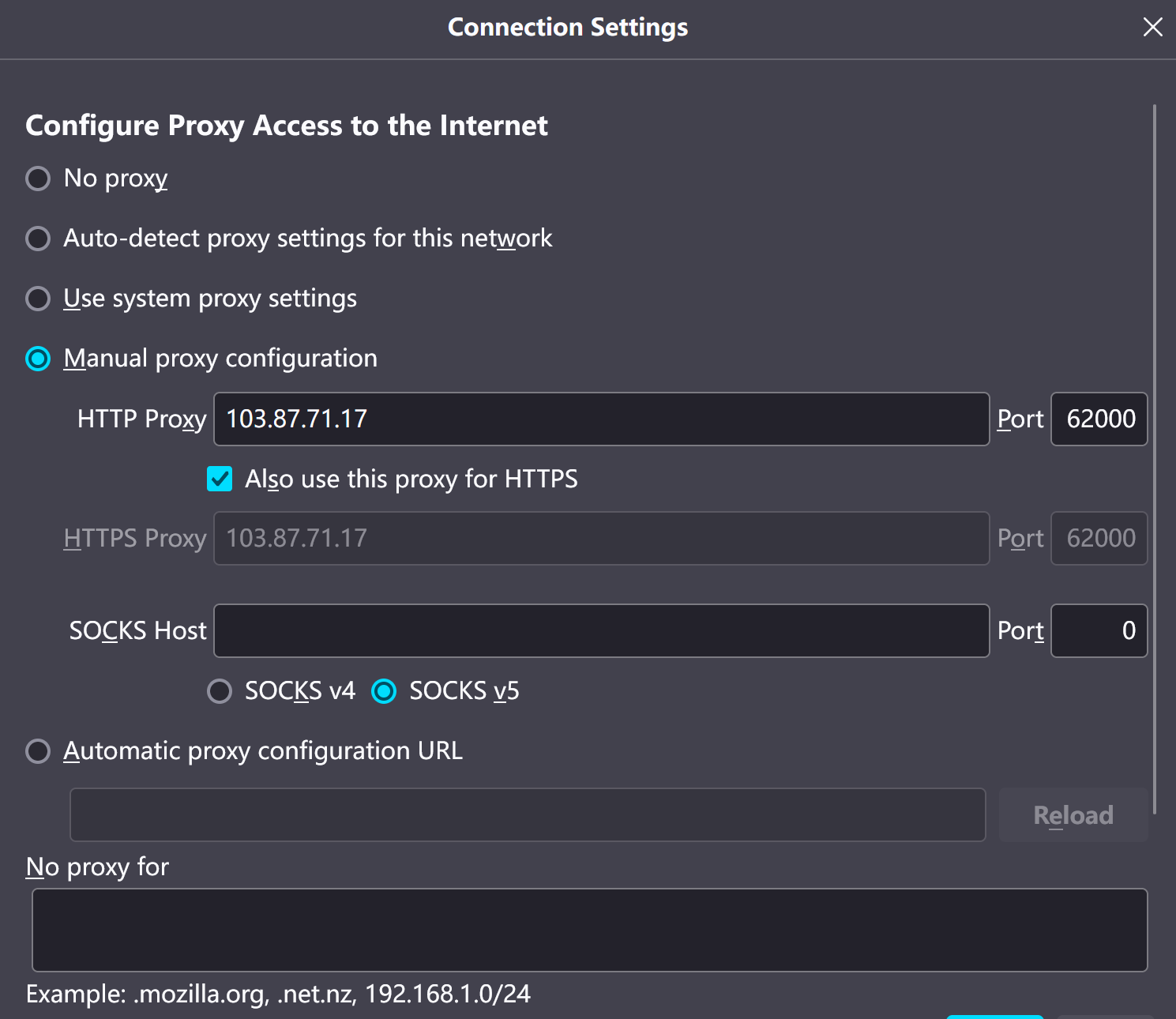
Task: Click the Configure Proxy Access heading
Action: point(287,126)
